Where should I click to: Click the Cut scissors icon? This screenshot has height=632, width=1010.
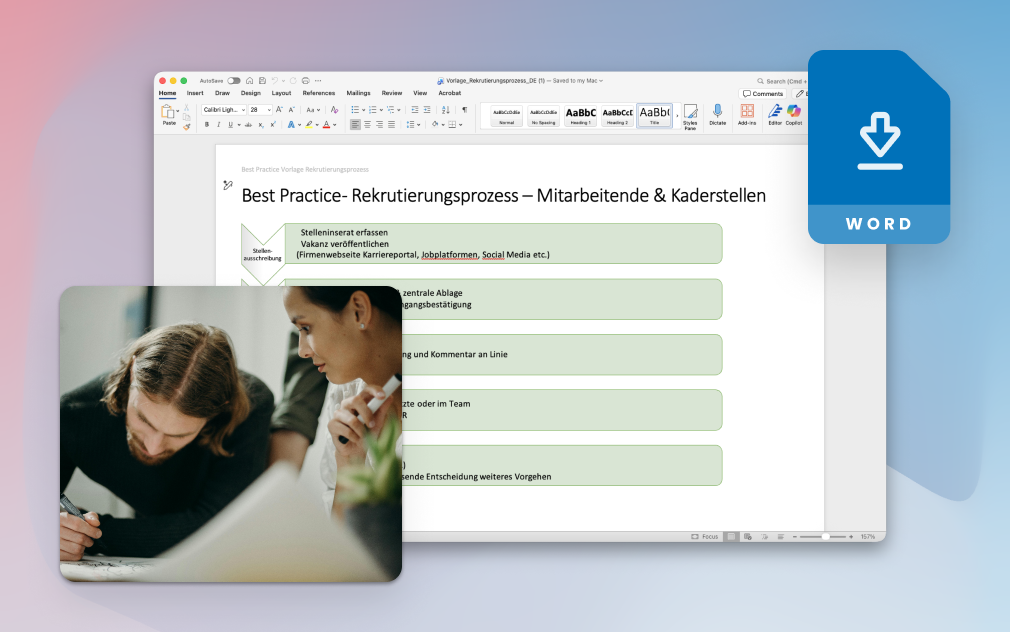pos(187,108)
